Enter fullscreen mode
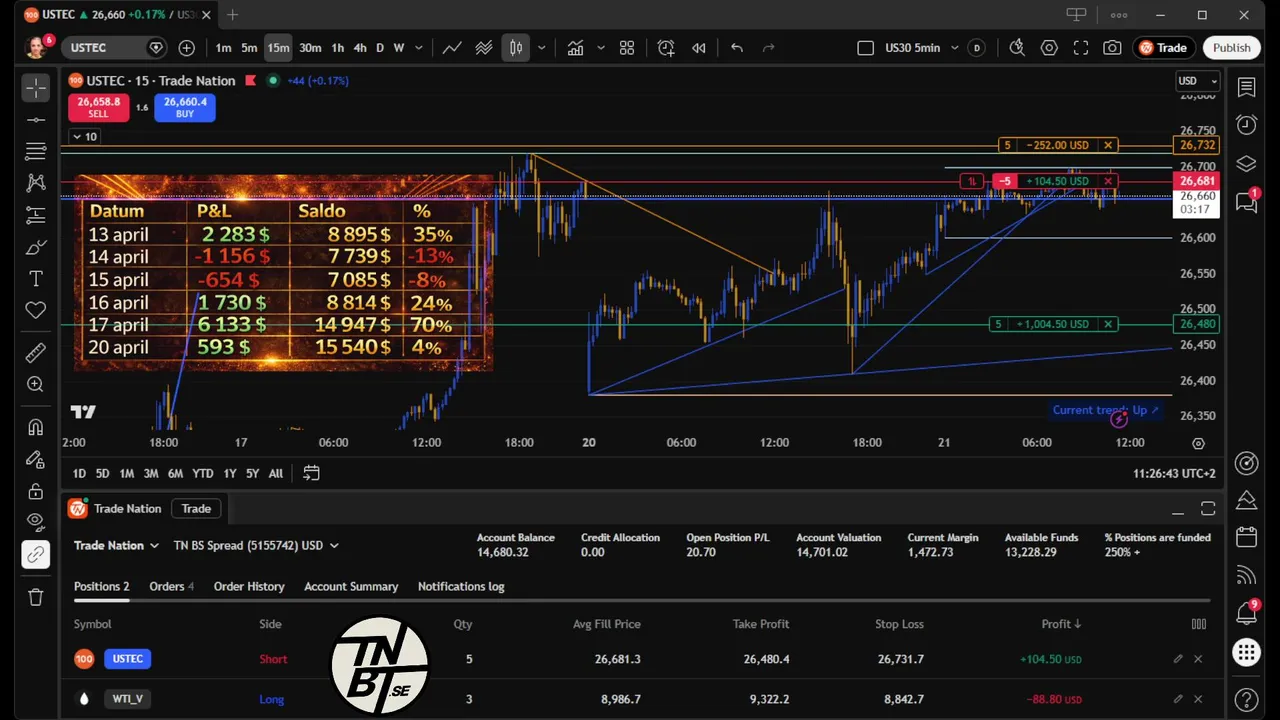The width and height of the screenshot is (1280, 720). 1081,48
